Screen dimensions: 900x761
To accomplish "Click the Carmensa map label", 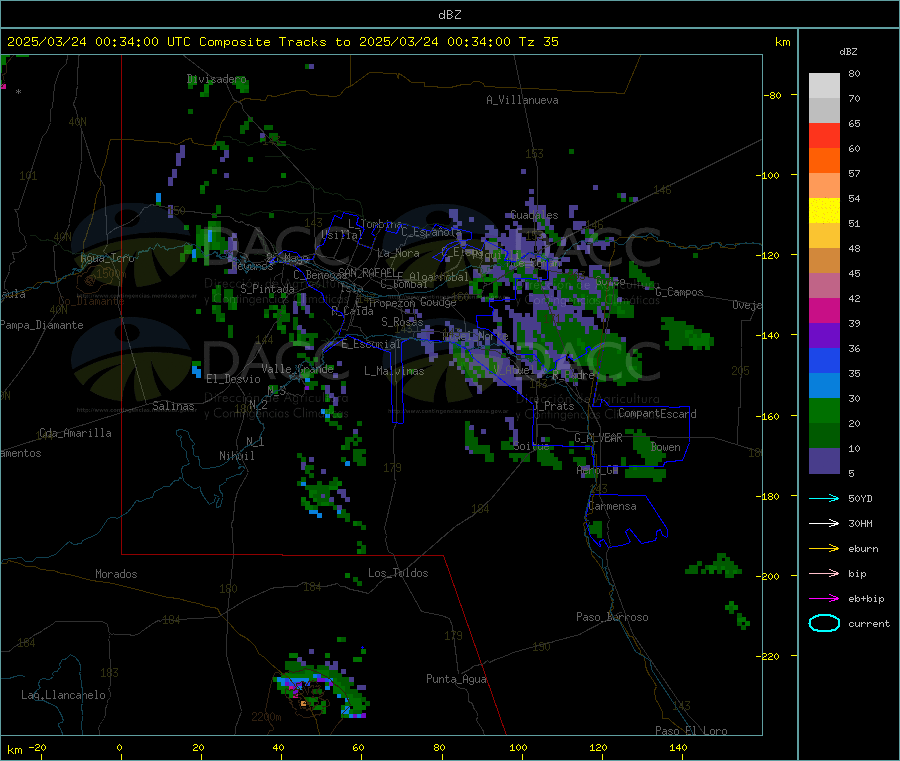I will click(612, 506).
